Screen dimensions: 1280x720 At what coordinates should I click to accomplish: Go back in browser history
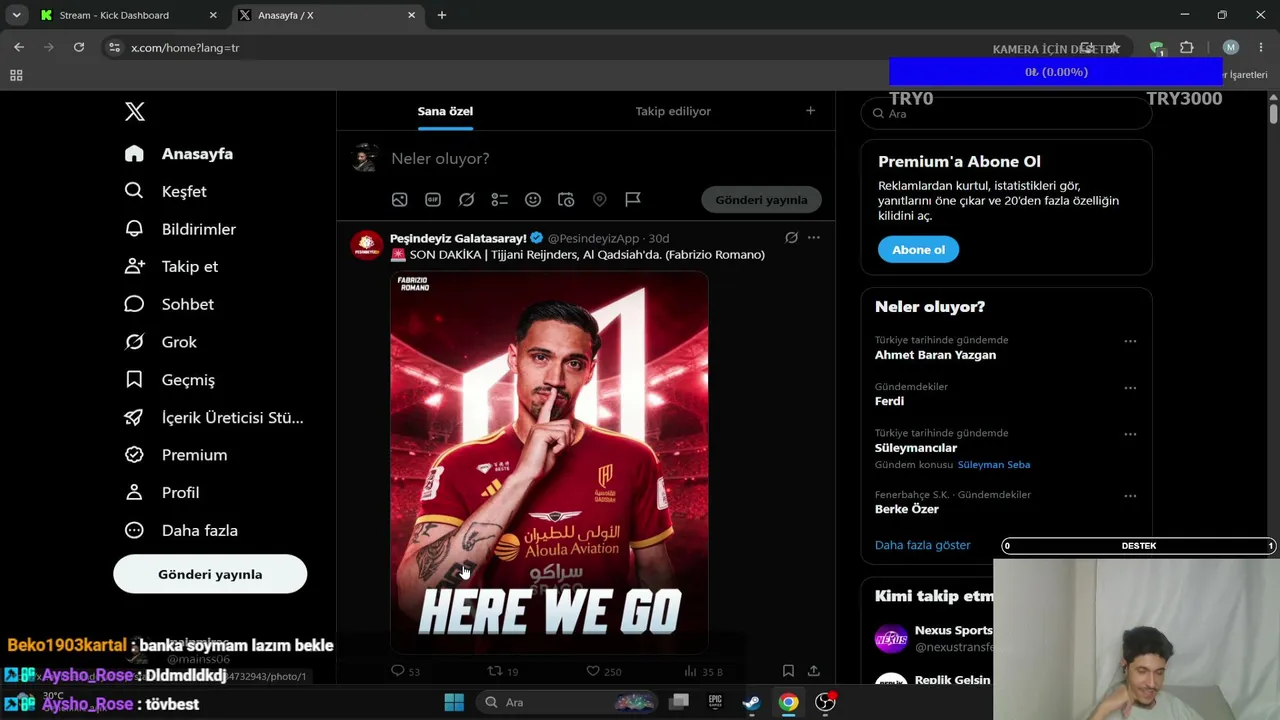pos(19,47)
